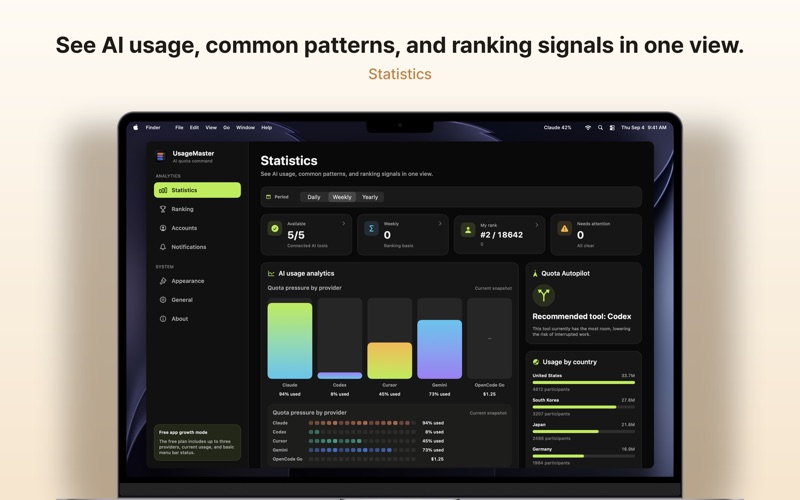Expand the My rank card chevron
This screenshot has width=800, height=500.
click(536, 224)
